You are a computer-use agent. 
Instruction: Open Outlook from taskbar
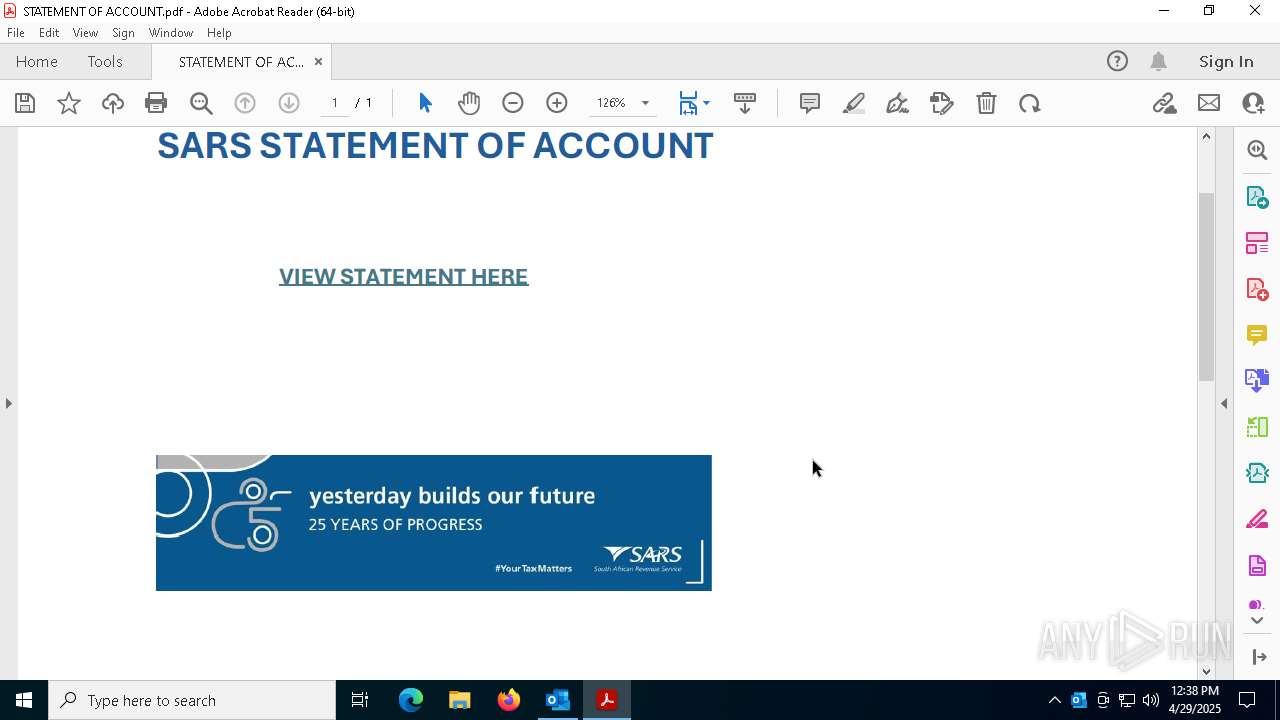click(557, 700)
